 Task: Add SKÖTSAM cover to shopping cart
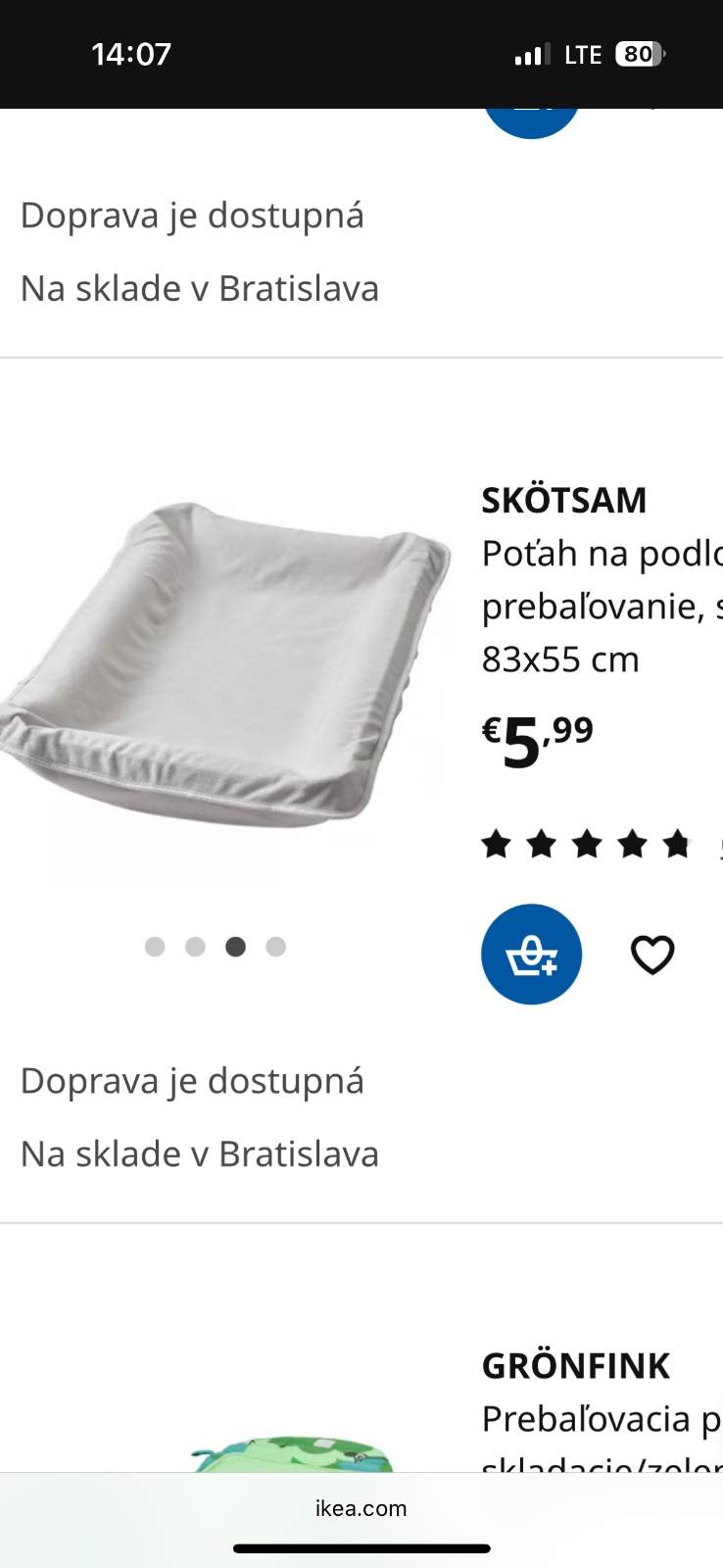(531, 954)
